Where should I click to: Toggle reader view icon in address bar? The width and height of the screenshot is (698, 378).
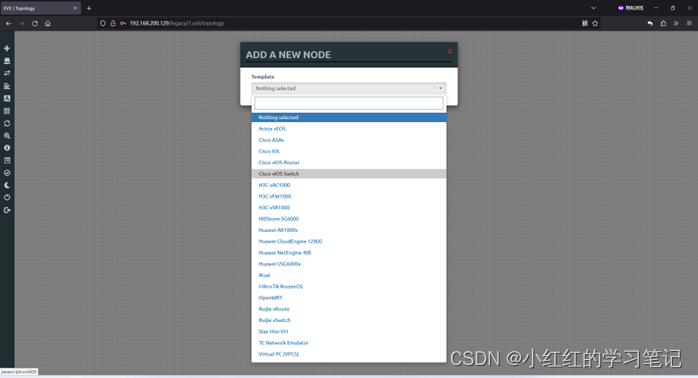pyautogui.click(x=584, y=23)
